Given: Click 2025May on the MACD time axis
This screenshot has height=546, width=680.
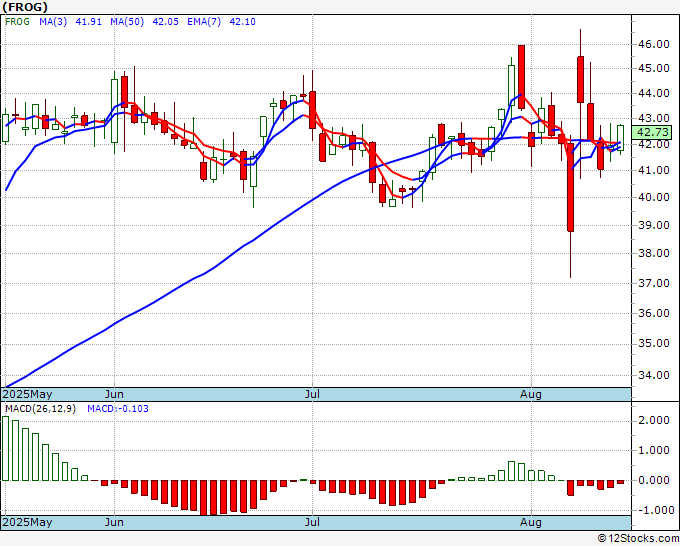Looking at the screenshot, I should pyautogui.click(x=27, y=522).
